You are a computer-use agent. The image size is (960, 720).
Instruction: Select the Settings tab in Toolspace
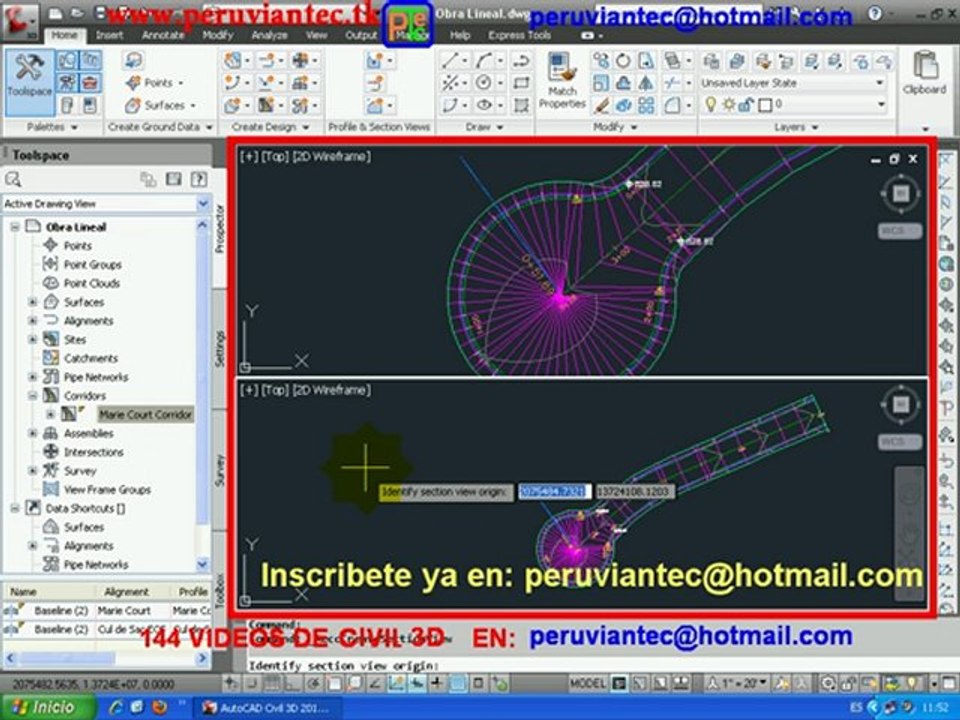coord(219,349)
